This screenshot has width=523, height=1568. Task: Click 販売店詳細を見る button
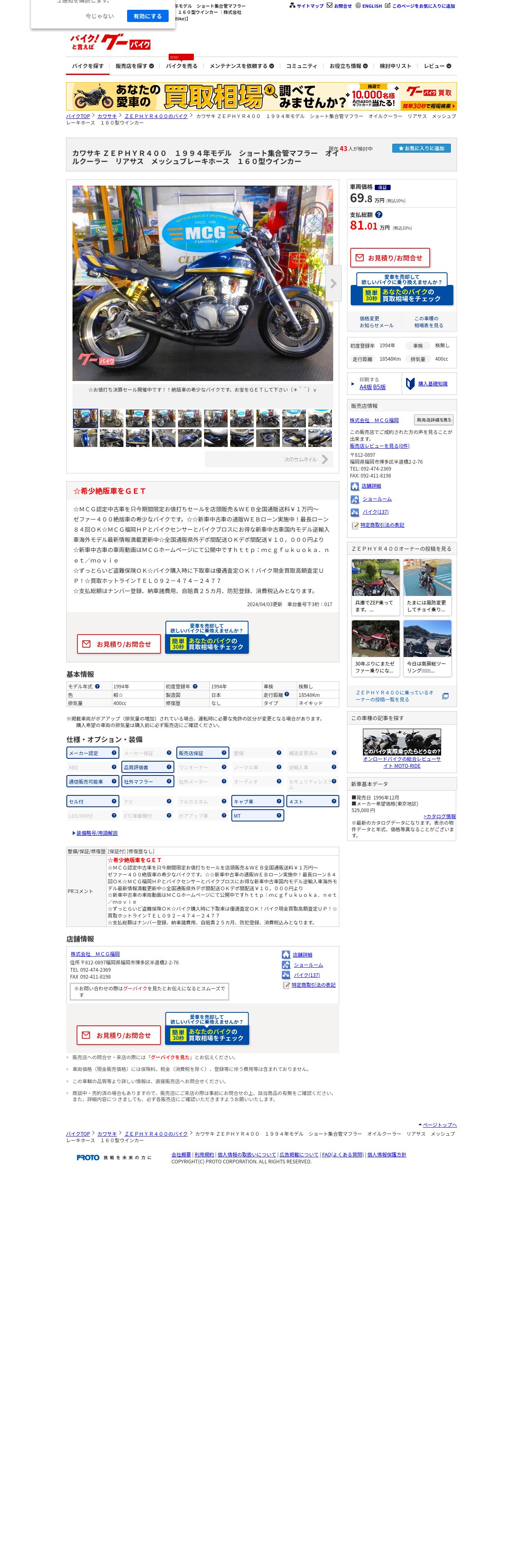[433, 419]
